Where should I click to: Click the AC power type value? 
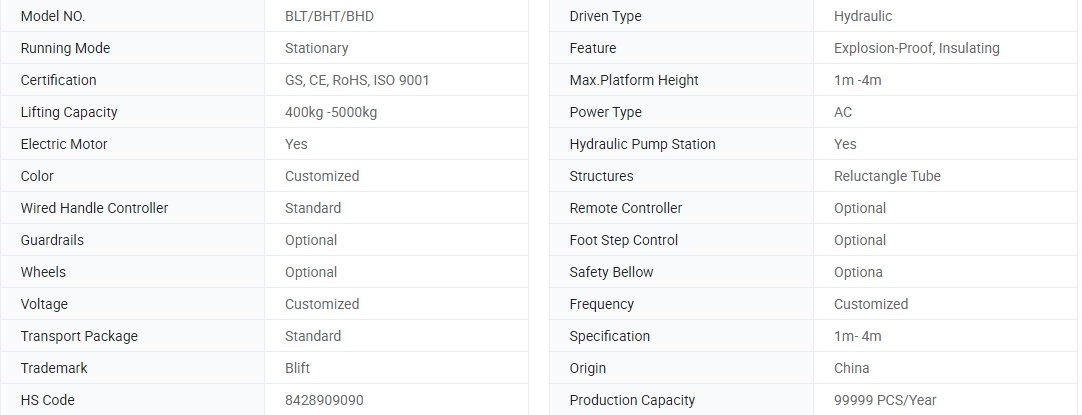coord(842,112)
